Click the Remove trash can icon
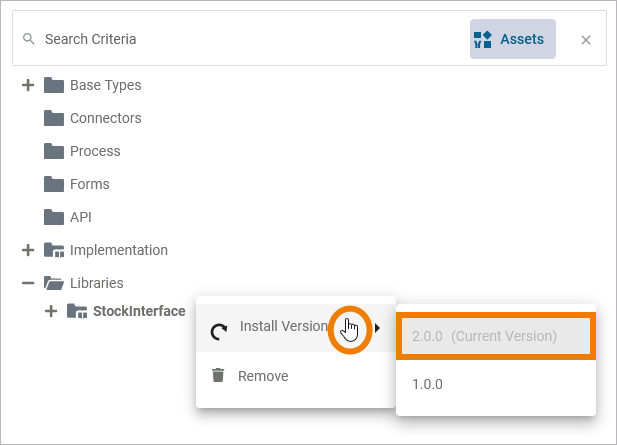This screenshot has height=445, width=617. click(217, 376)
